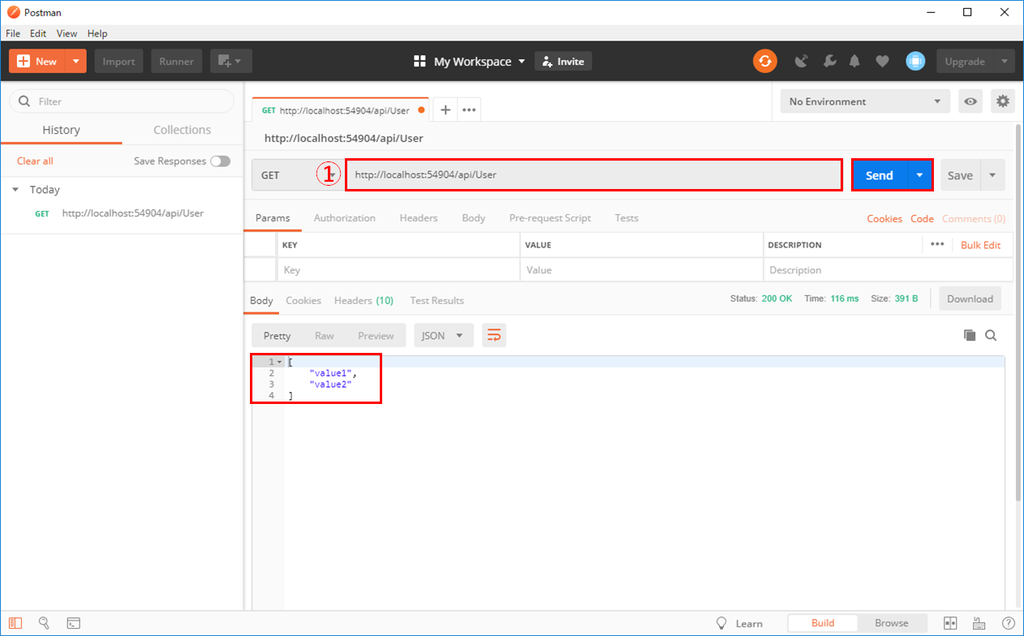Screen dimensions: 1024x636
Task: Click the workspace grid icon
Action: pyautogui.click(x=420, y=61)
